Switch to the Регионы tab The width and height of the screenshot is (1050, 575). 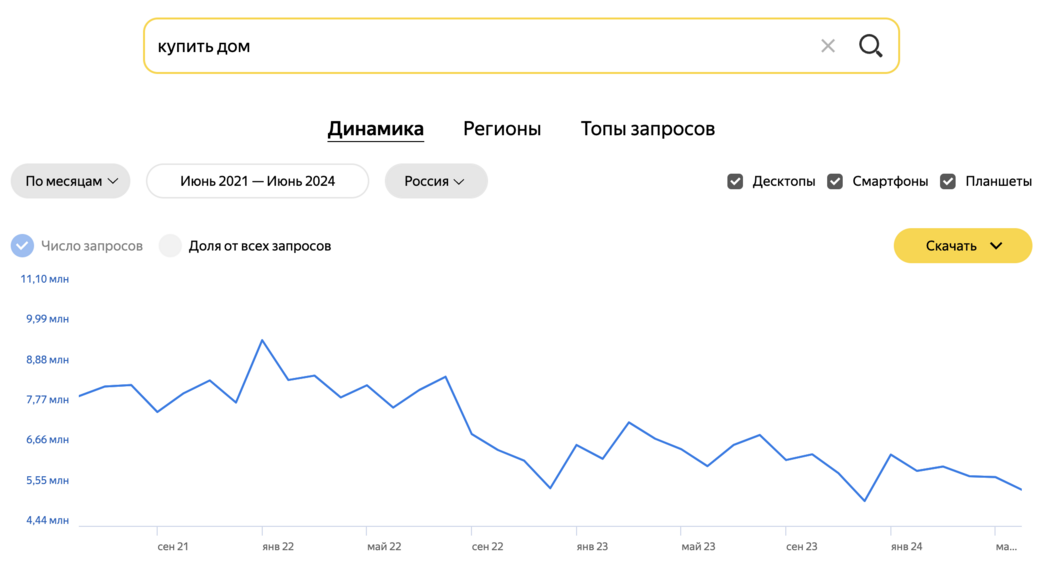(x=502, y=129)
